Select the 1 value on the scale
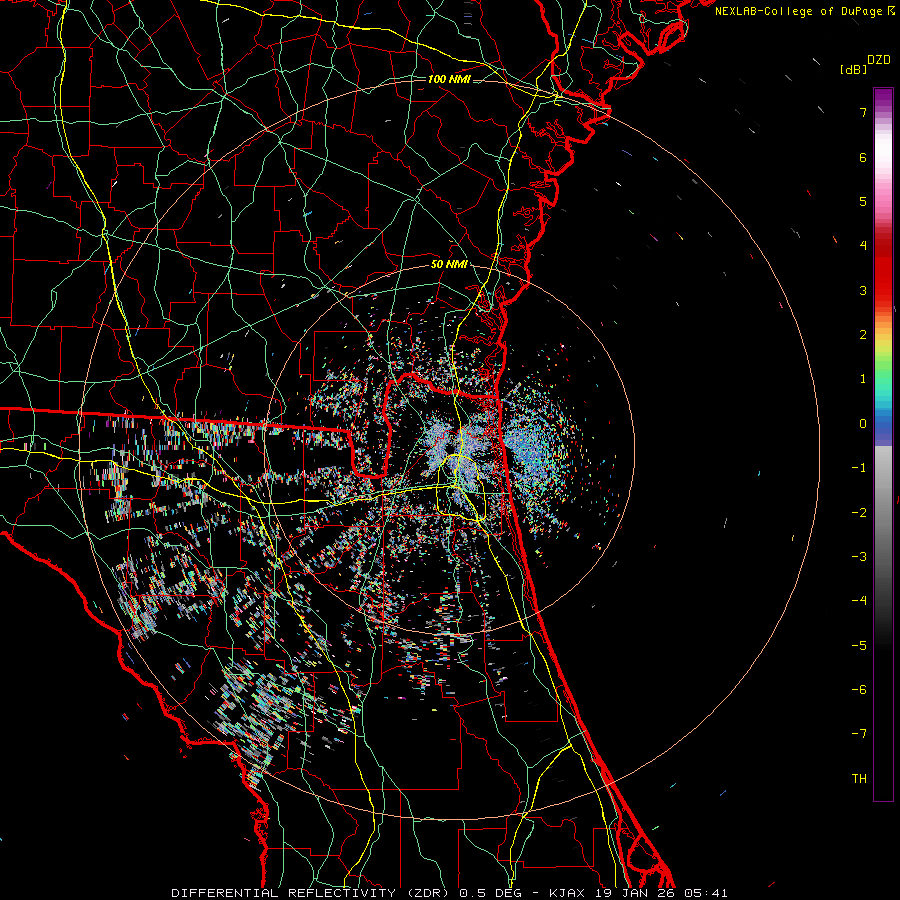Screen dimensions: 900x900 863,379
